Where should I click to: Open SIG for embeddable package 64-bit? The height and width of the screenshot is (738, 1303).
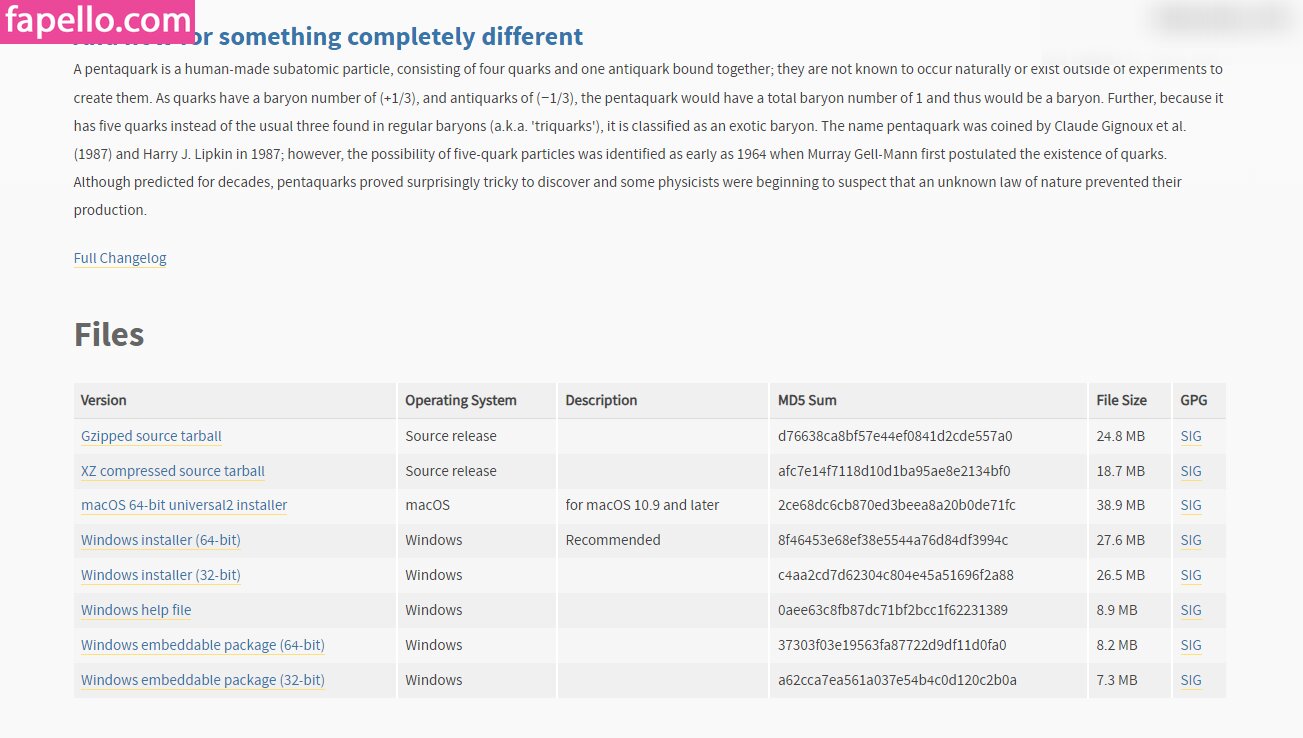(1191, 645)
